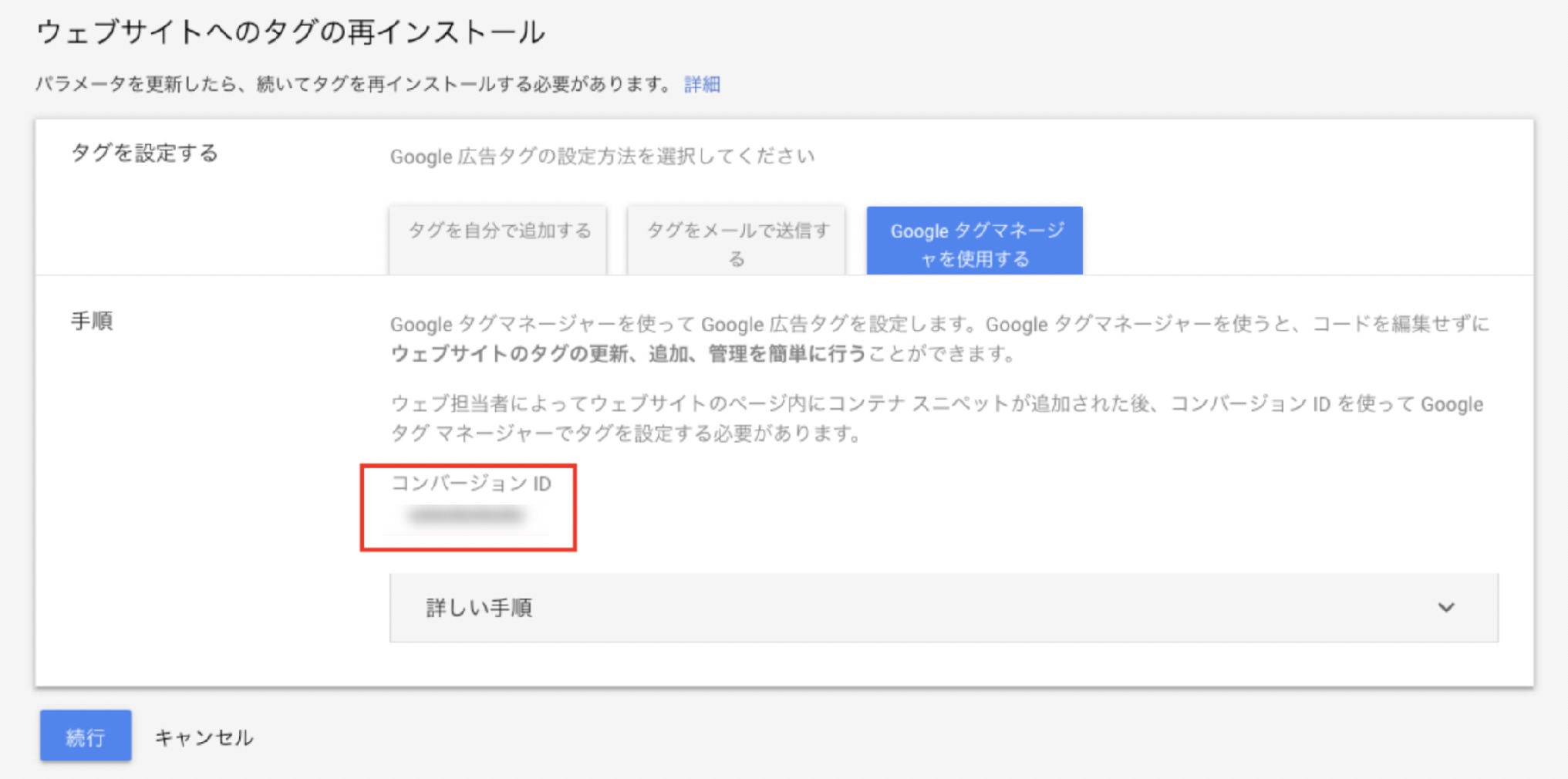This screenshot has height=779, width=1568.
Task: Click the コードを編集せずに phrase
Action: (x=1401, y=324)
